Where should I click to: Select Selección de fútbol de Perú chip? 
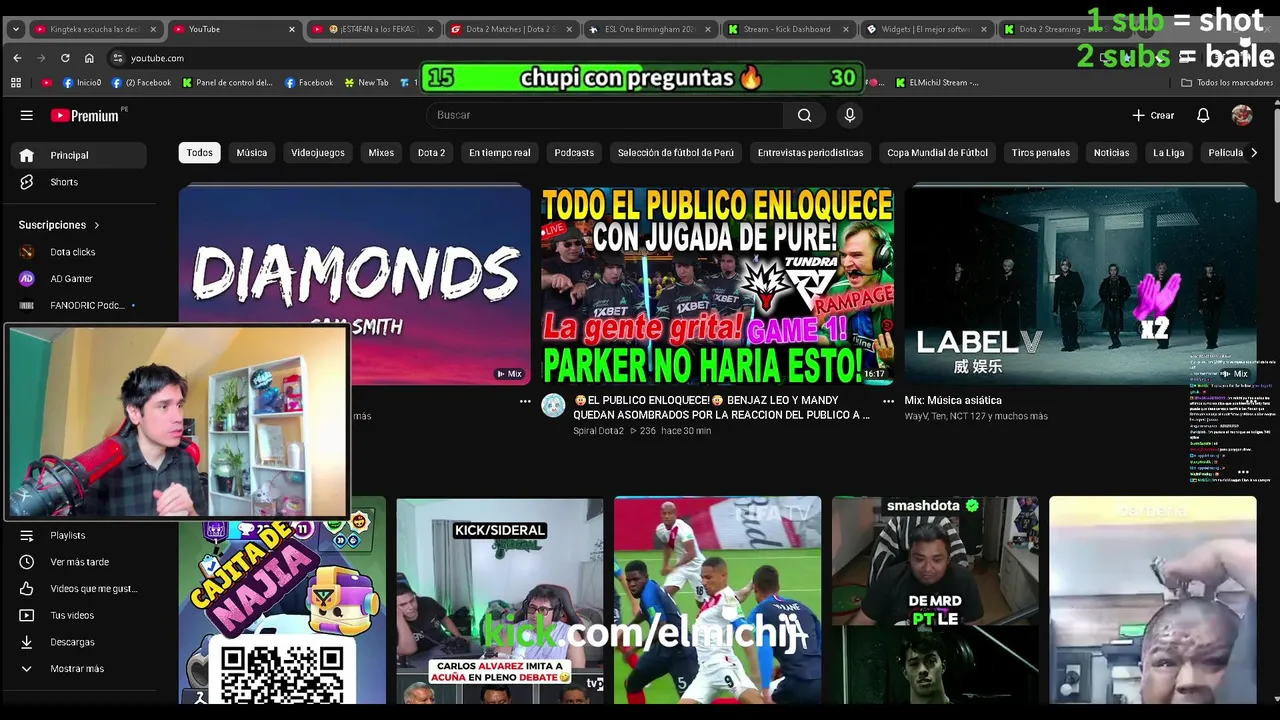[x=676, y=153]
